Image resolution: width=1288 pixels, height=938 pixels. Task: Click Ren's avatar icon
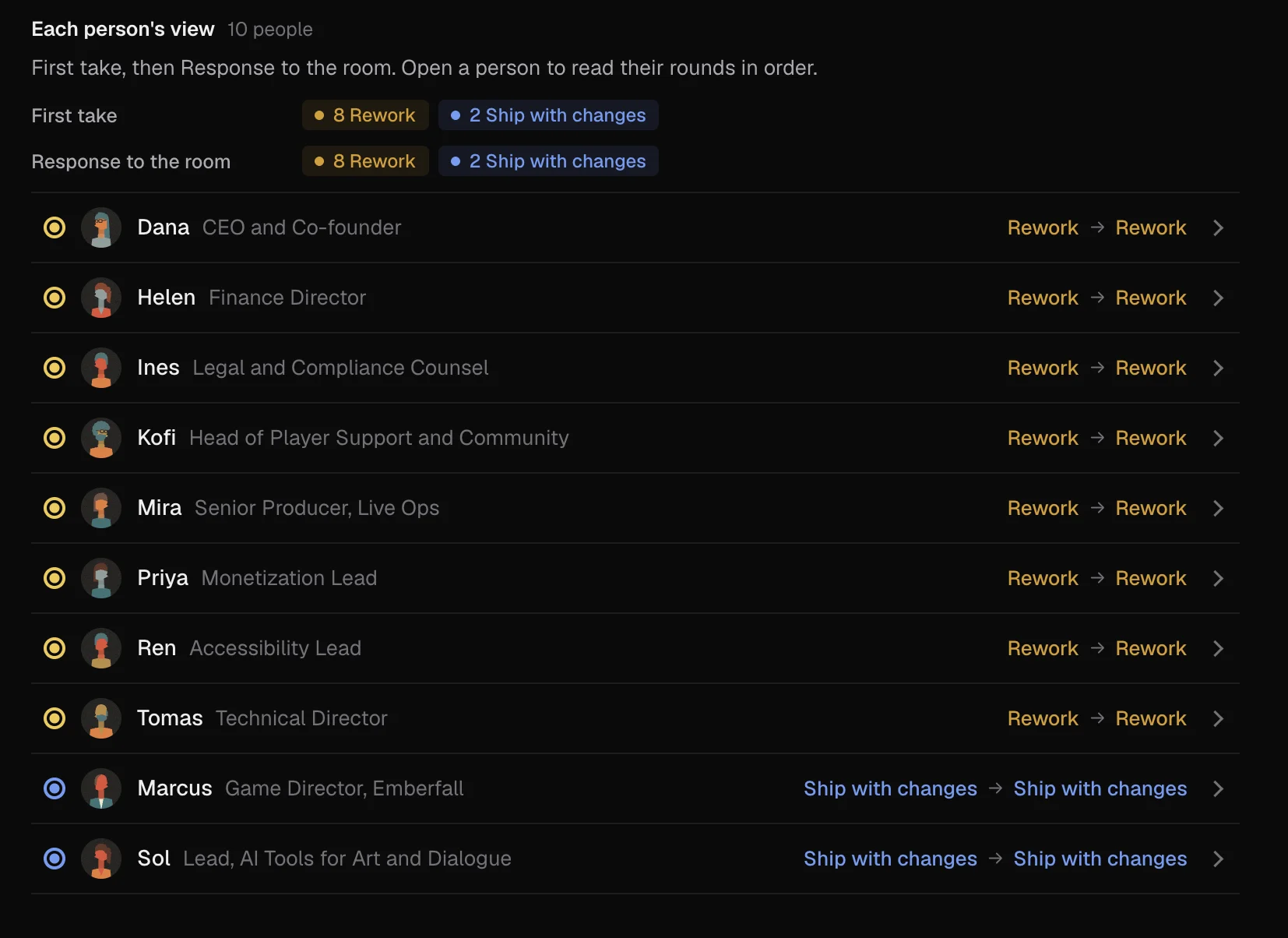coord(101,648)
